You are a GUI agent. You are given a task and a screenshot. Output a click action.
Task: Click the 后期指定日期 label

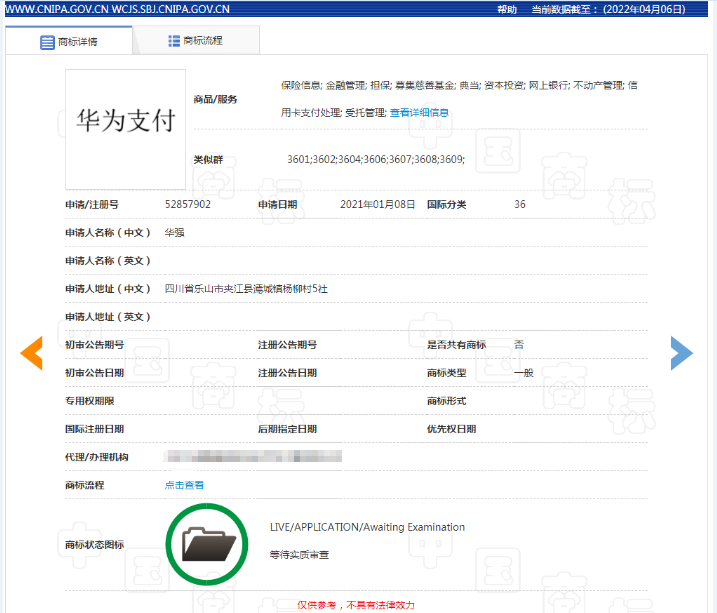pos(287,429)
